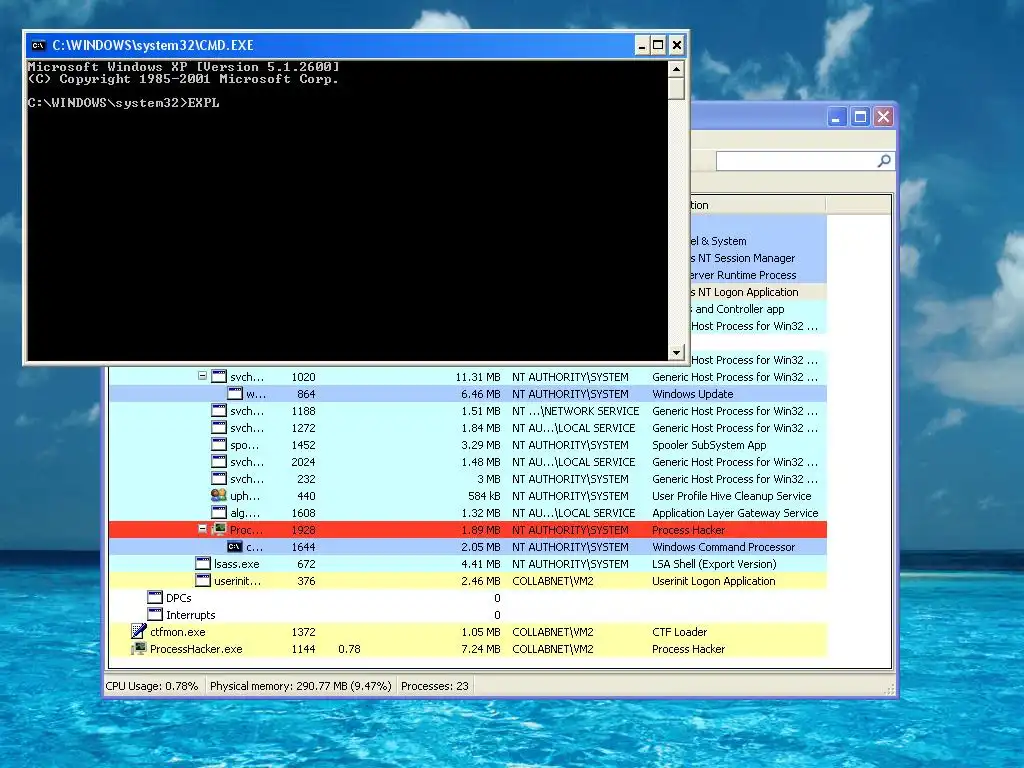Click the 'Processes: 23' status entry
Screen dimensions: 1024x768
click(x=434, y=686)
